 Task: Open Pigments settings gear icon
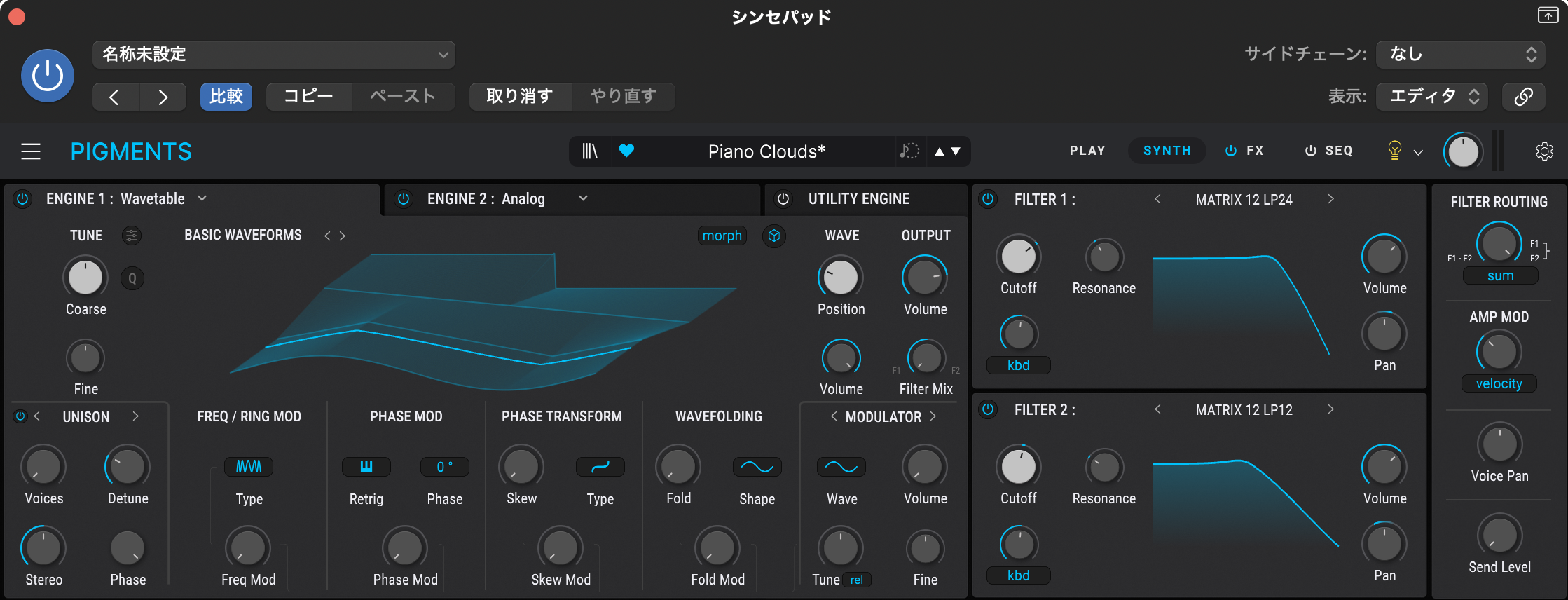pyautogui.click(x=1544, y=151)
